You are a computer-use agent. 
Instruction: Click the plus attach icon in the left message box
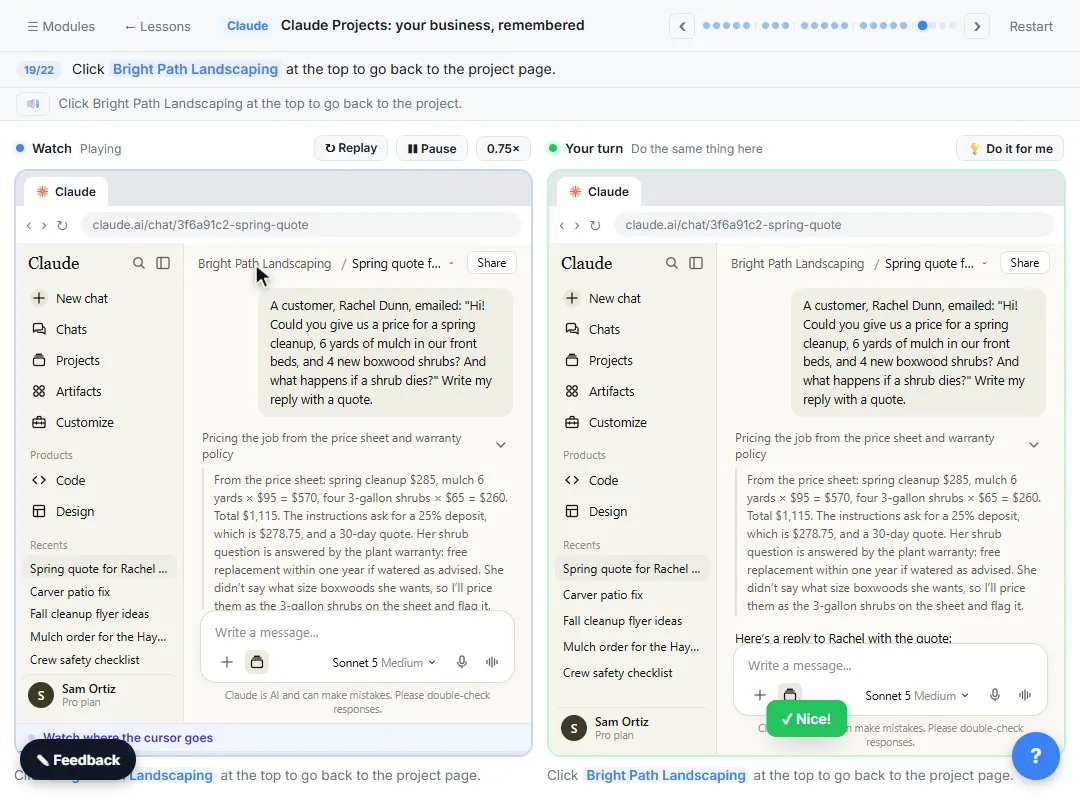pyautogui.click(x=227, y=662)
